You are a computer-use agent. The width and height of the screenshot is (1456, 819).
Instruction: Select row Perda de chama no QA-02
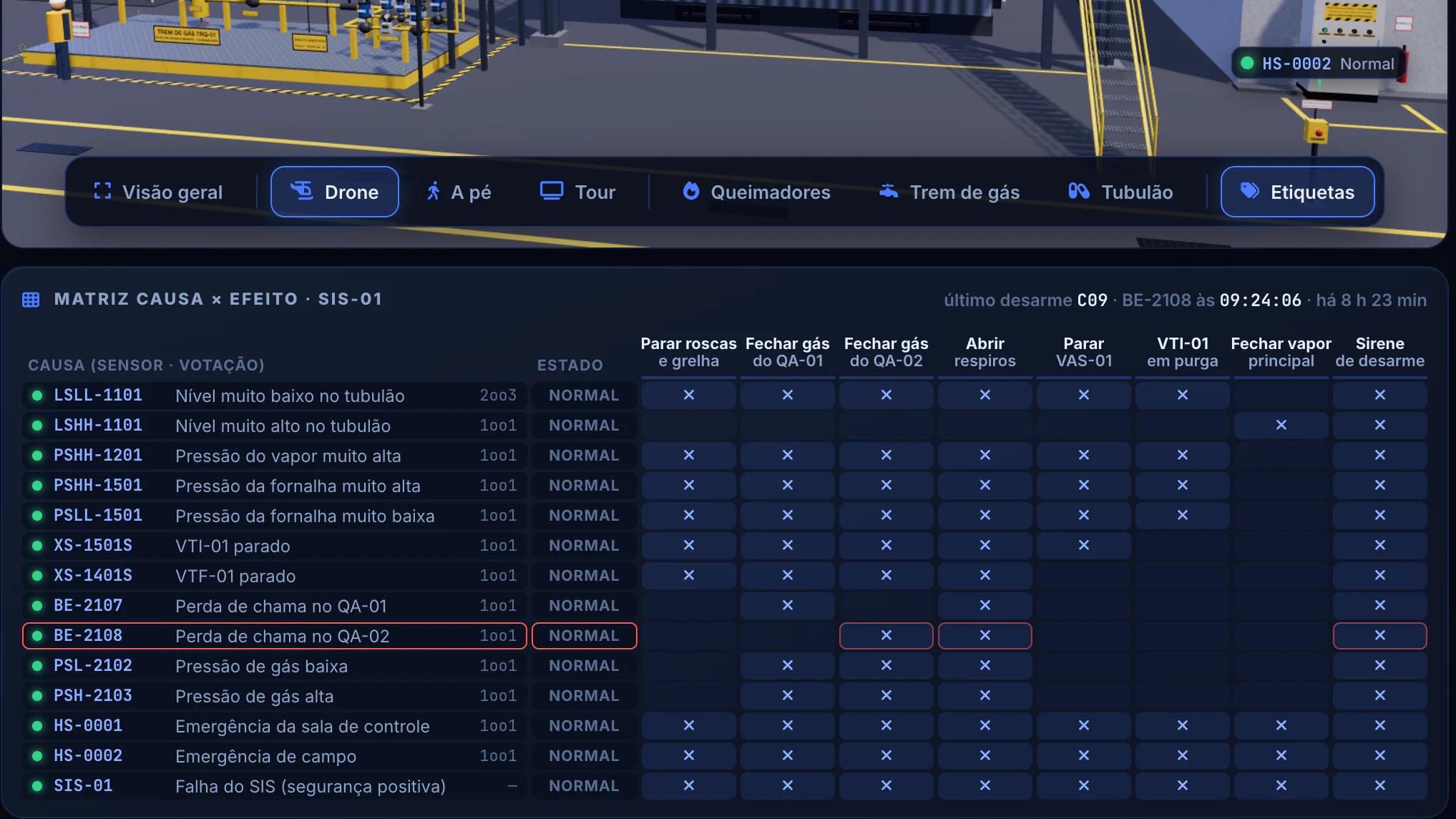tap(275, 635)
